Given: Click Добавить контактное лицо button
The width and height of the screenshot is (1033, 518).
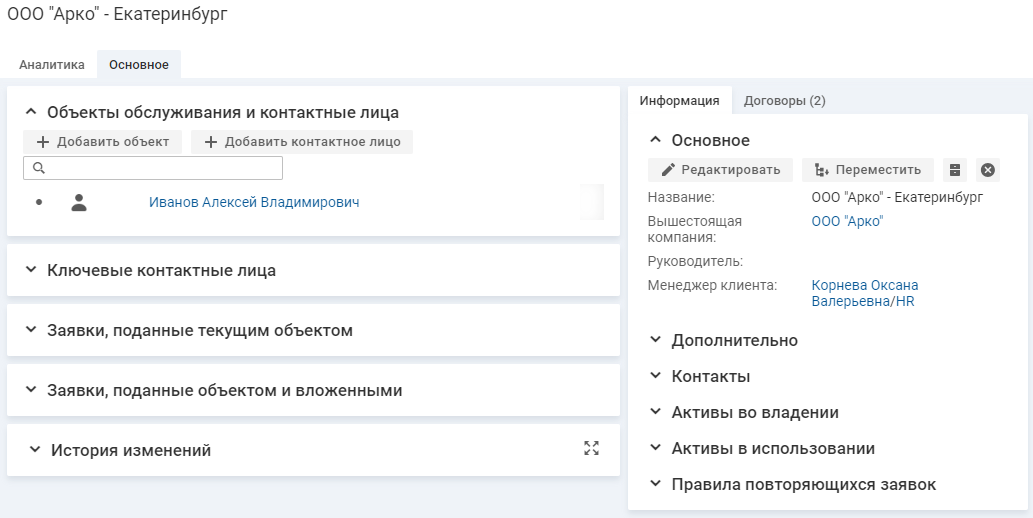Looking at the screenshot, I should coord(302,142).
